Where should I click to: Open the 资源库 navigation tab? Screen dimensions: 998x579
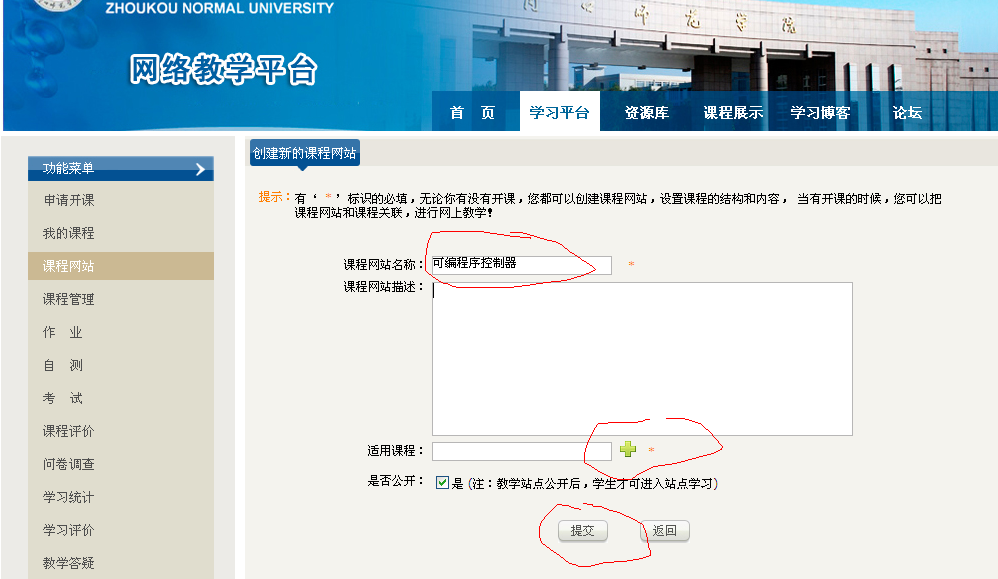pos(646,113)
